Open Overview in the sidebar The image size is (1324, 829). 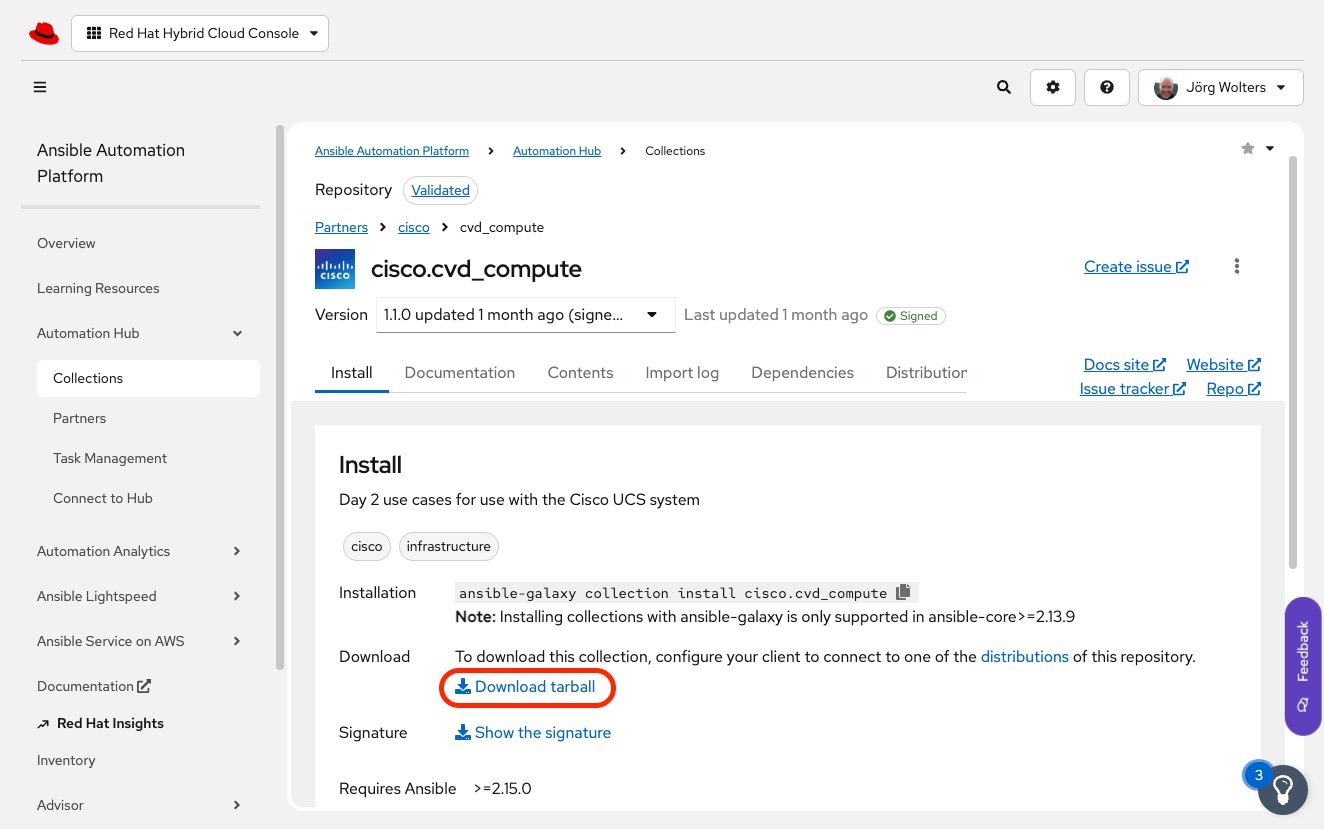point(66,243)
